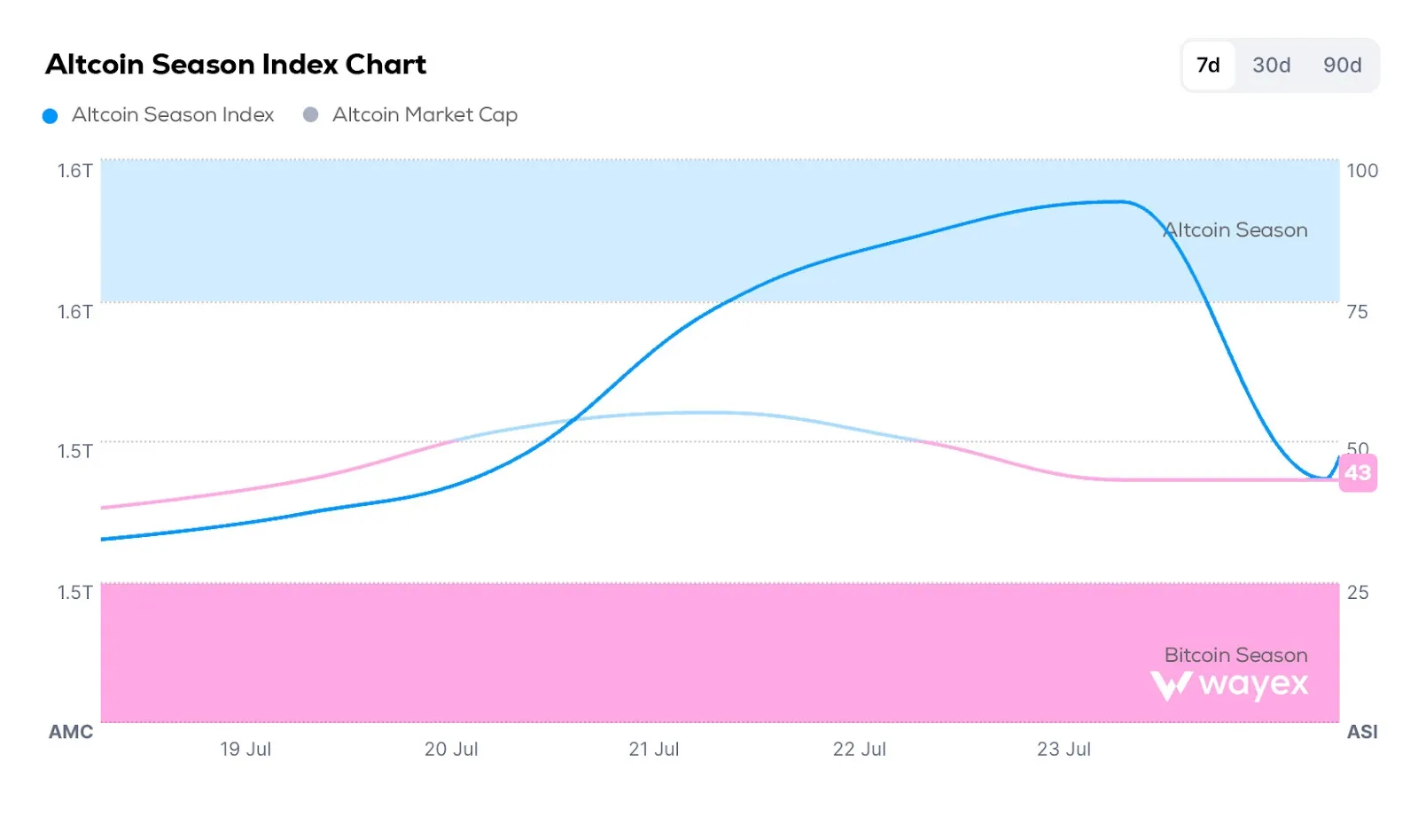
Task: Click the 21 Jul date marker
Action: point(654,749)
